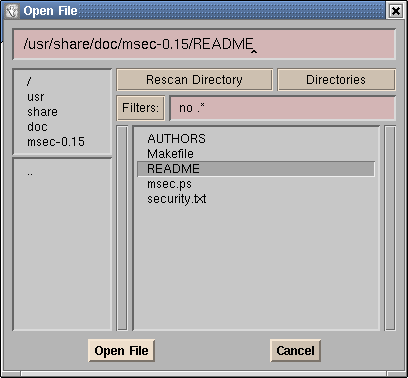Click Rescan Directory button
The width and height of the screenshot is (408, 378).
[x=194, y=80]
